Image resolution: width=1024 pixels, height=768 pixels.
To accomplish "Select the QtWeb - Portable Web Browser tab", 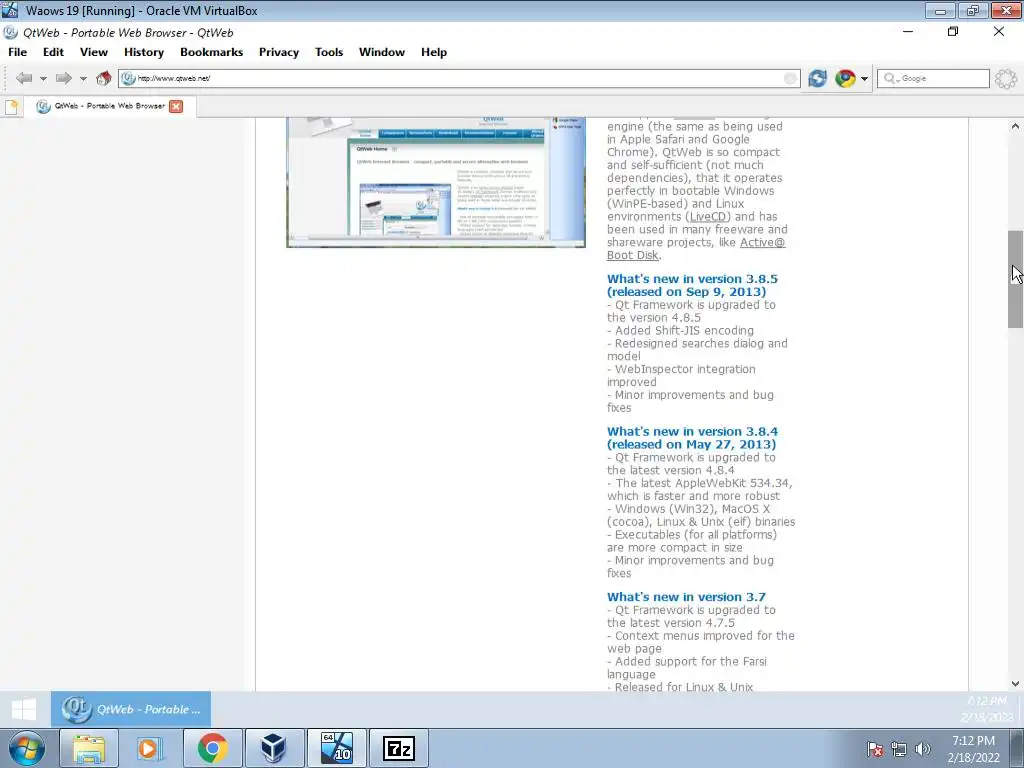I will point(110,106).
